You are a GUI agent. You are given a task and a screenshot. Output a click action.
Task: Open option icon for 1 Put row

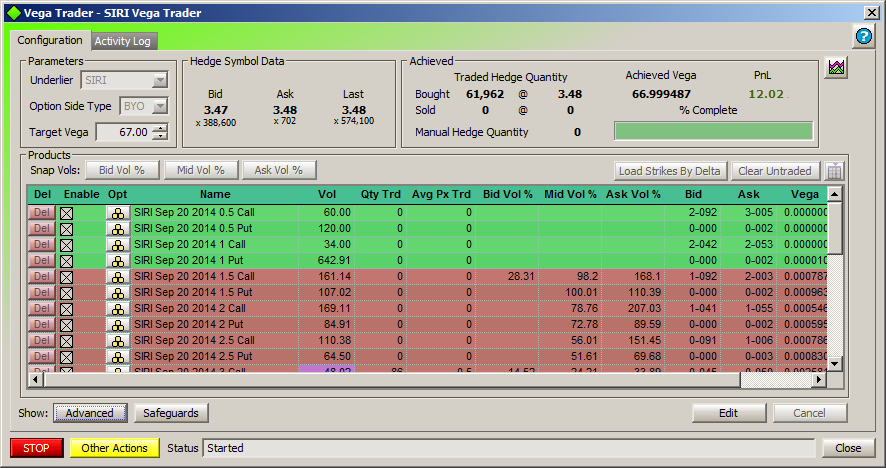[x=118, y=261]
